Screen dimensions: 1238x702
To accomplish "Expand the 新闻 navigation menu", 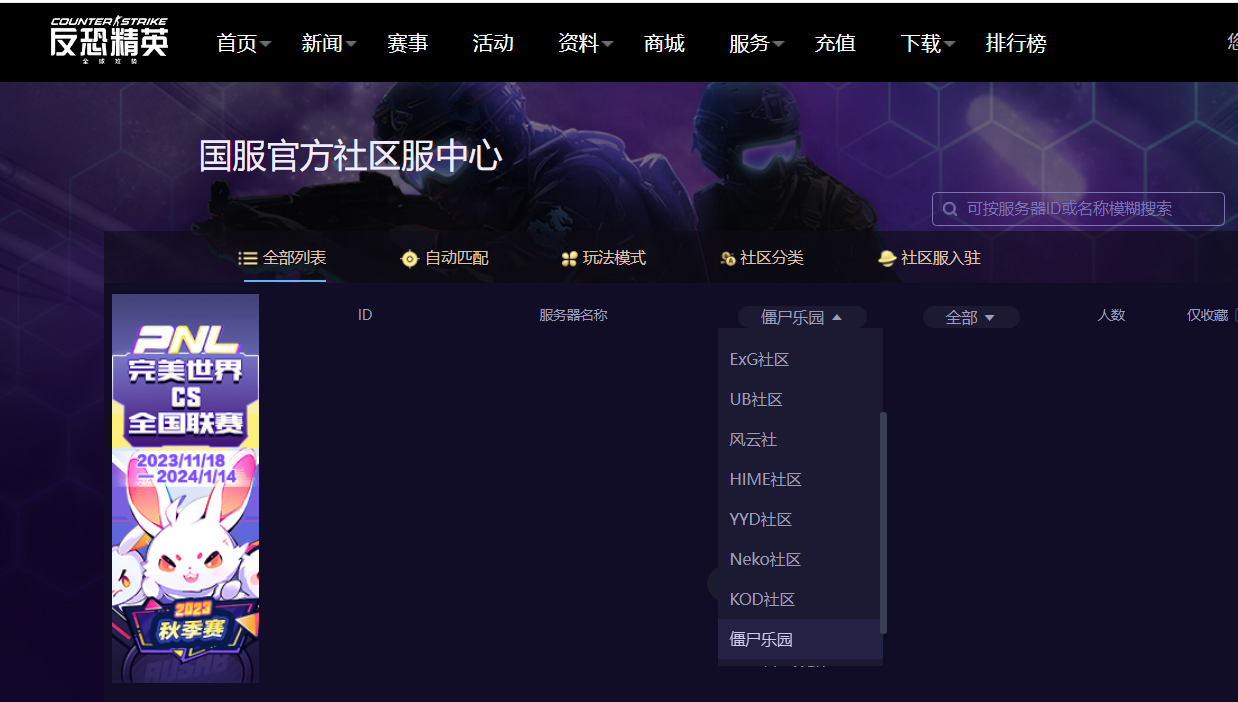I will [329, 43].
